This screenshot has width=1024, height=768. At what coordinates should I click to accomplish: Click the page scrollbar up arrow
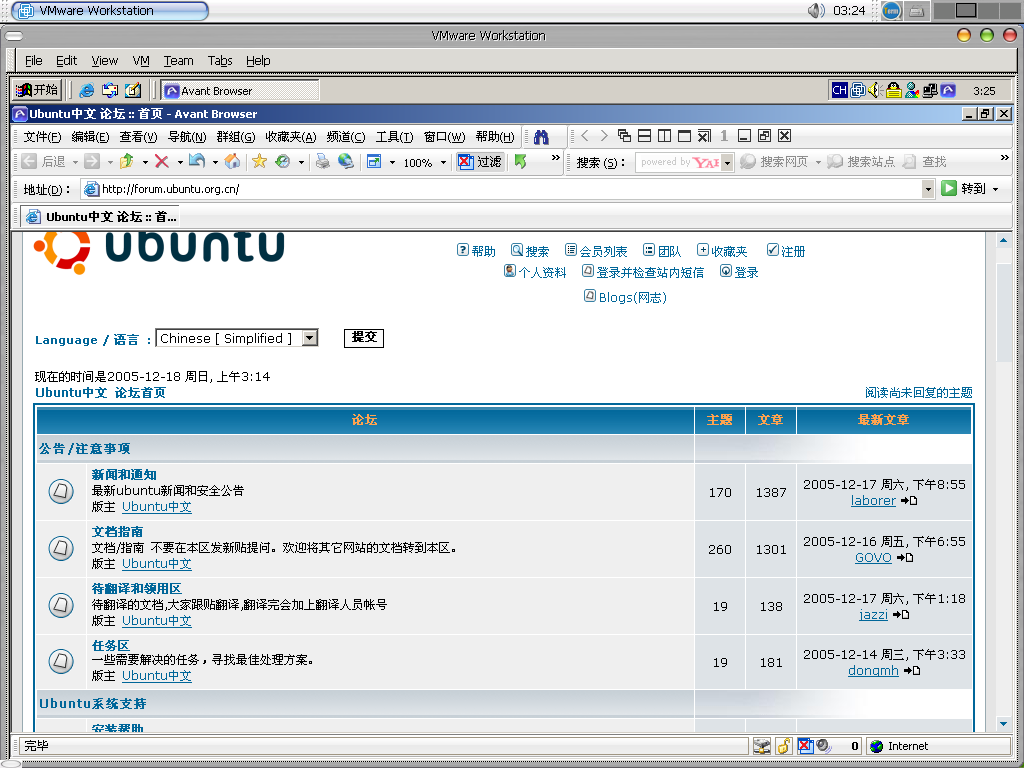[1004, 241]
